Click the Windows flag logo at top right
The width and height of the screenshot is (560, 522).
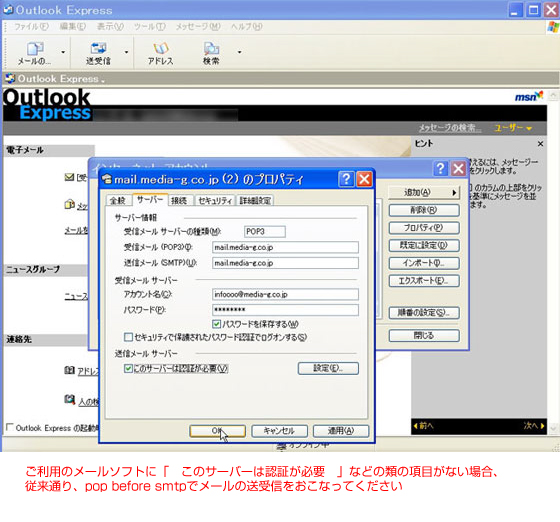tap(553, 27)
